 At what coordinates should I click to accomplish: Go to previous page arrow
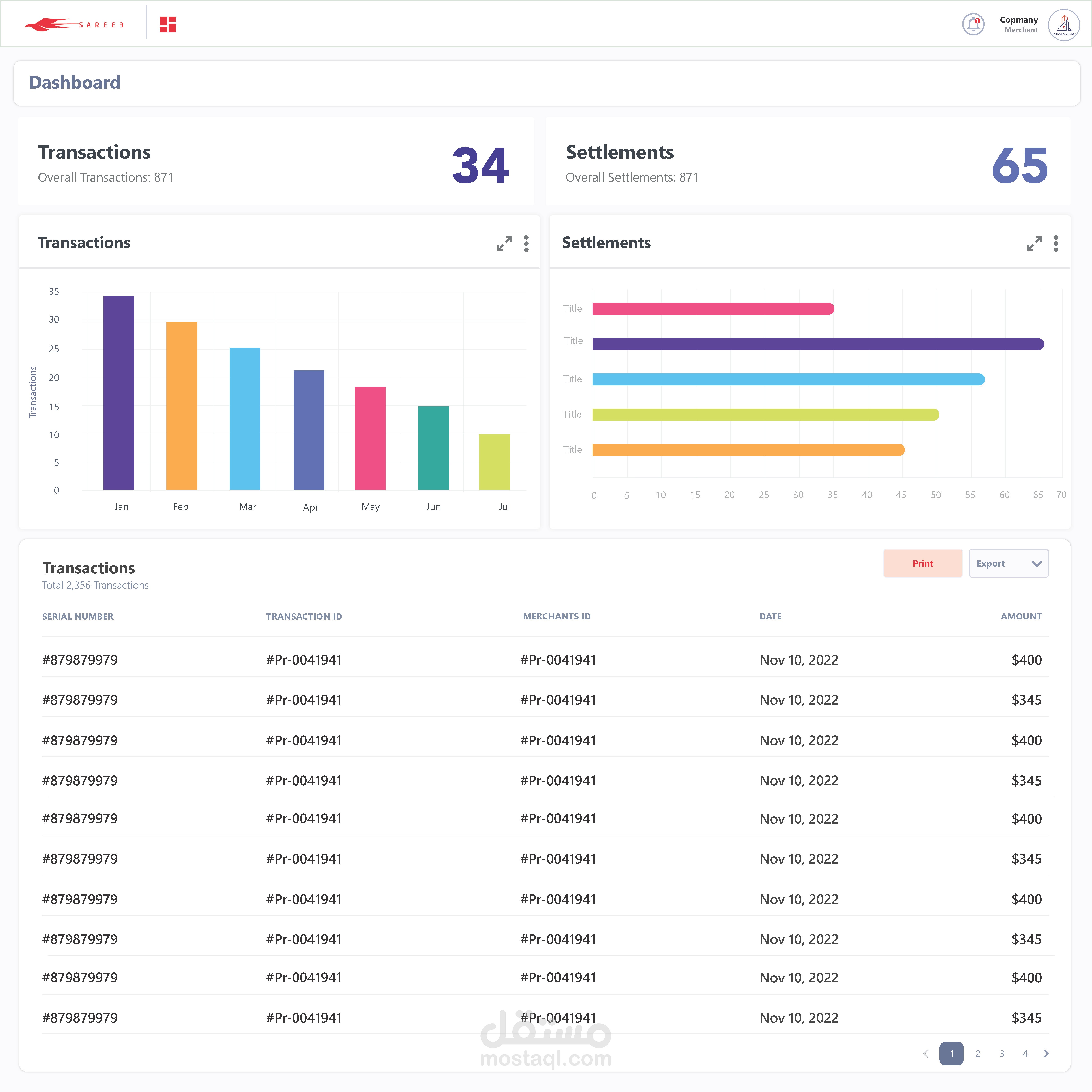pyautogui.click(x=926, y=1054)
